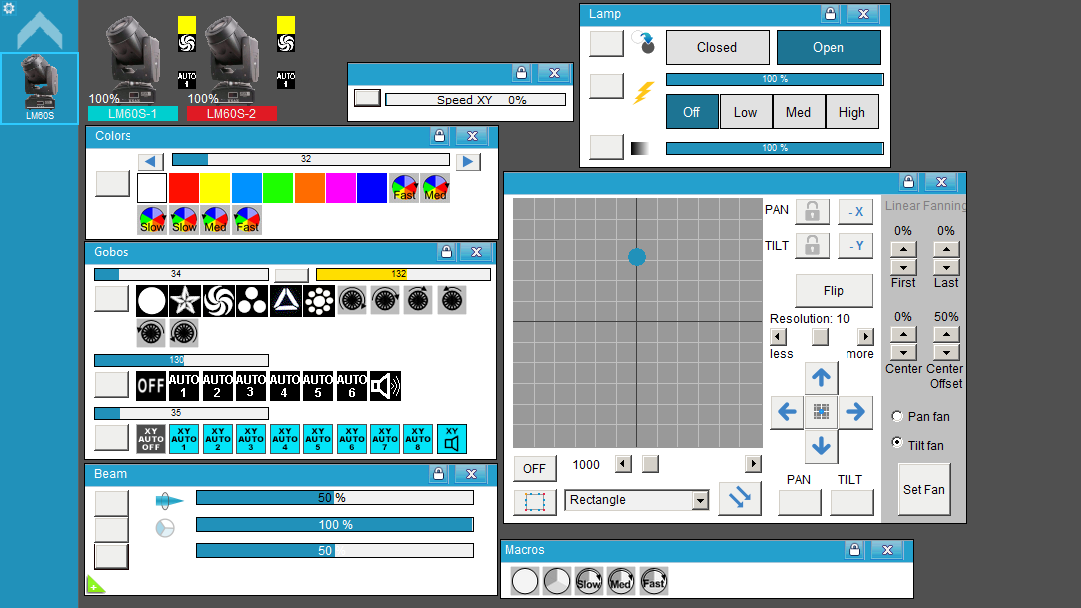
Task: Select the Tilt fan radio option
Action: 897,443
